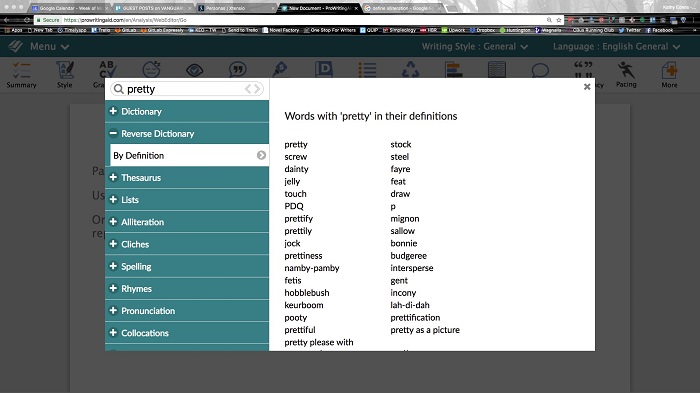
Task: Click the word 'hobblebush' in results
Action: click(x=307, y=293)
